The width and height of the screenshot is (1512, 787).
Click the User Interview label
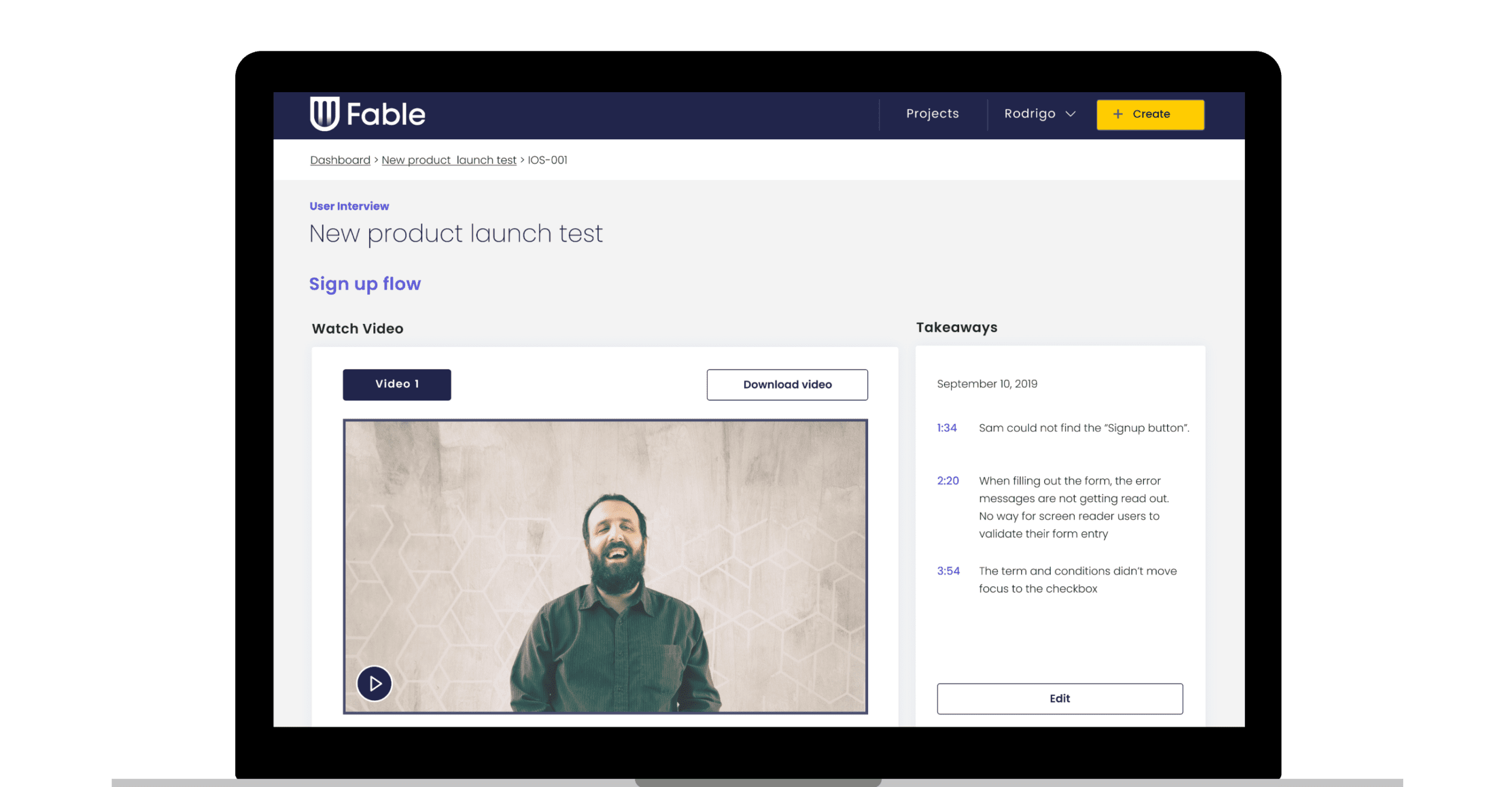(348, 206)
